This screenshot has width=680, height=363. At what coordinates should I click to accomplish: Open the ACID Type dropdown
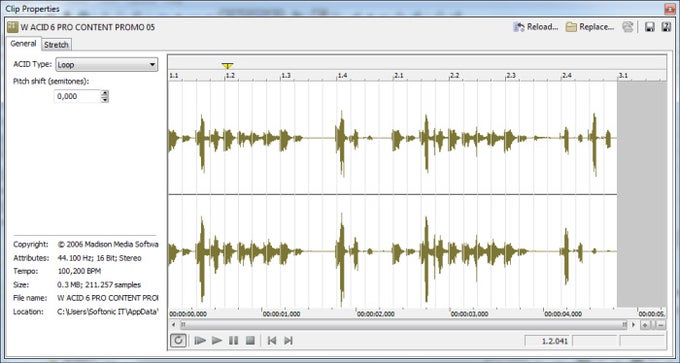pyautogui.click(x=107, y=65)
